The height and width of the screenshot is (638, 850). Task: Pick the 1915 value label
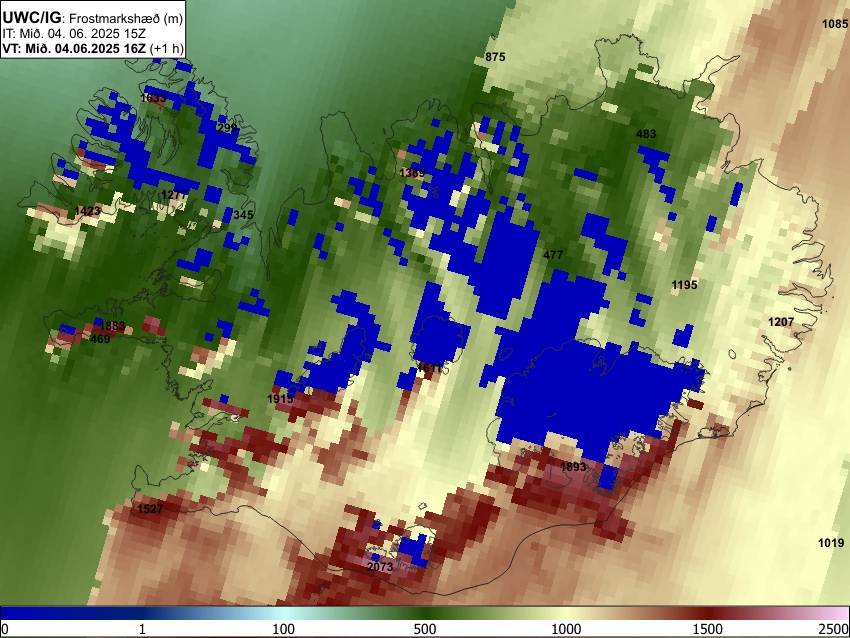point(280,399)
